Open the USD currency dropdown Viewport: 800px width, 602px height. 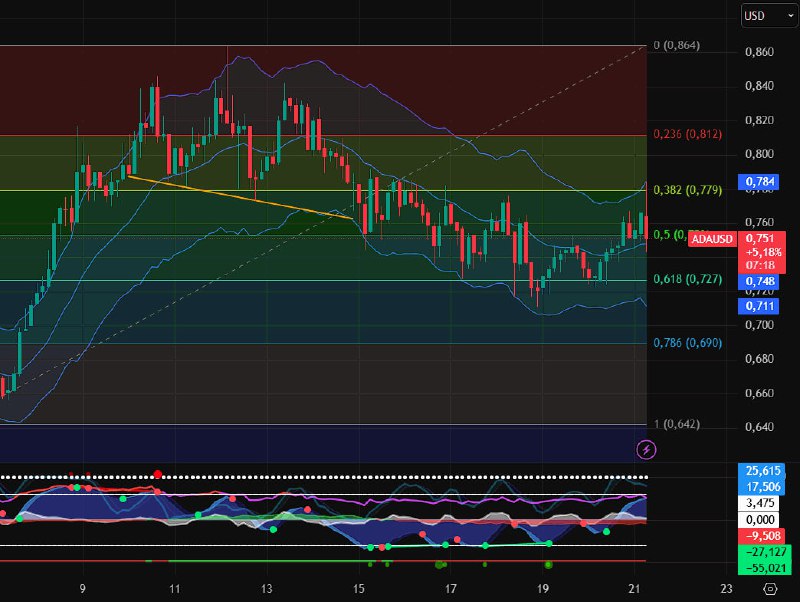pos(769,16)
